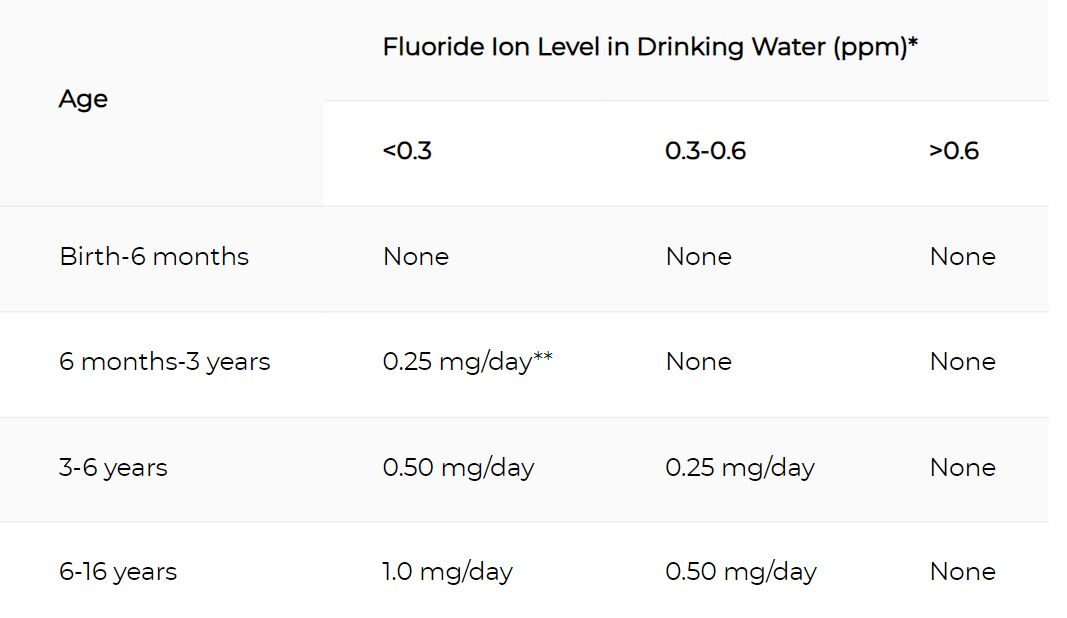
Task: Select the 1.0 mg/day cell
Action: point(447,572)
